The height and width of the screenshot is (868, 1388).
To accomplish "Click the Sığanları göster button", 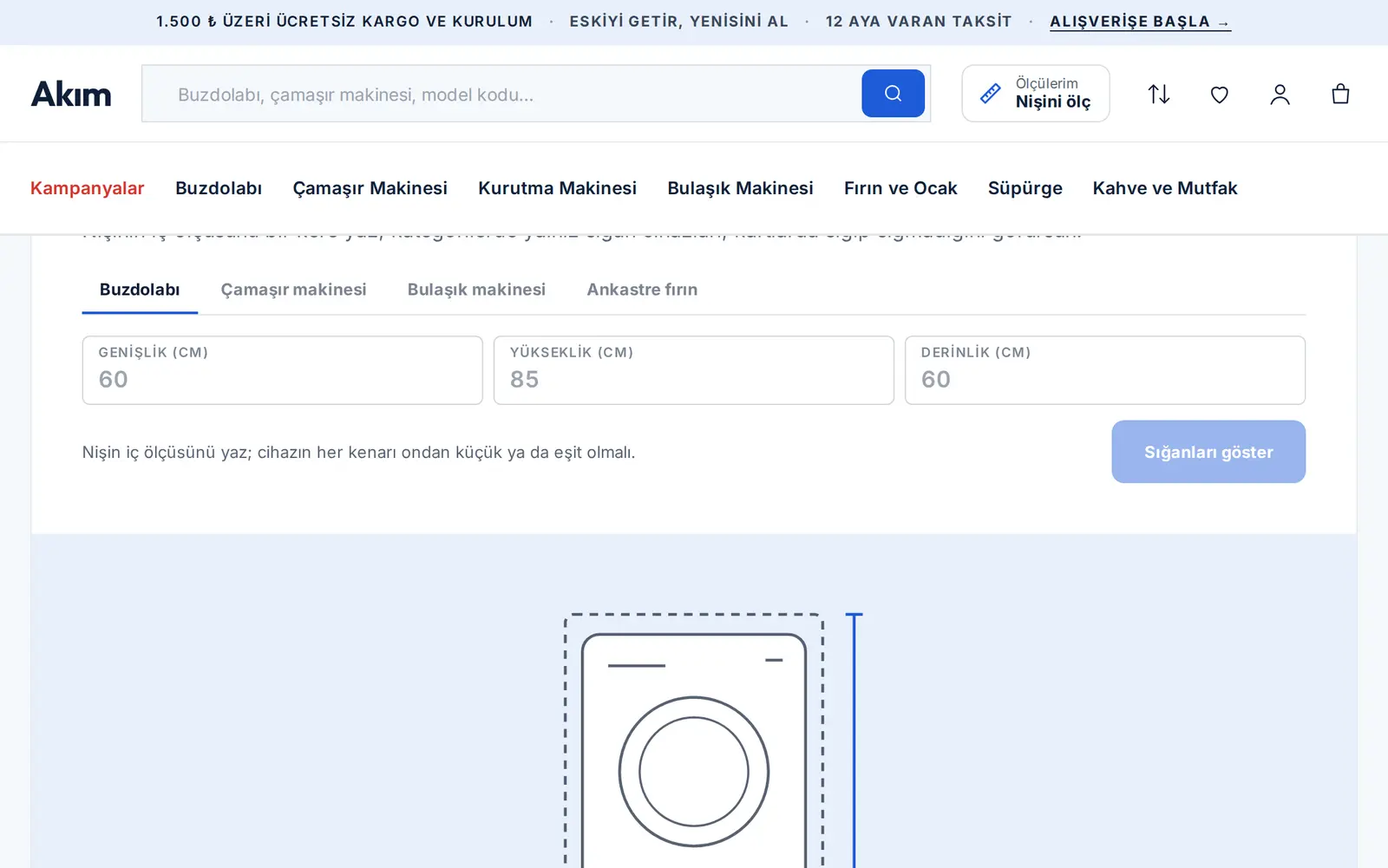I will click(x=1208, y=452).
